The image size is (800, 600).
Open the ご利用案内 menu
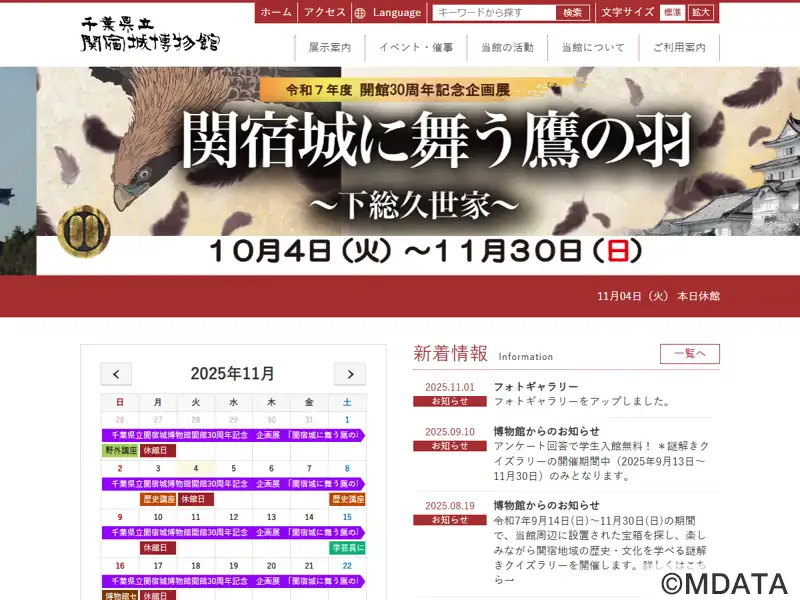pos(679,47)
